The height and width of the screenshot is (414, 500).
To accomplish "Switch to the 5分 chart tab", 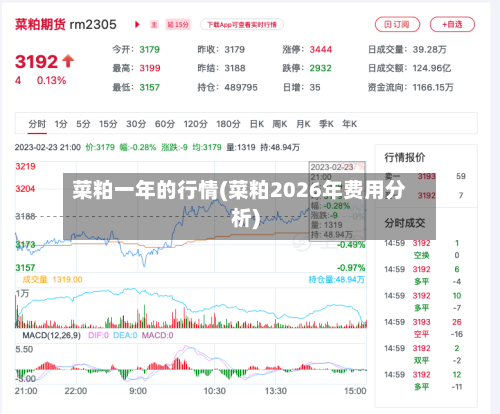I will pyautogui.click(x=83, y=124).
